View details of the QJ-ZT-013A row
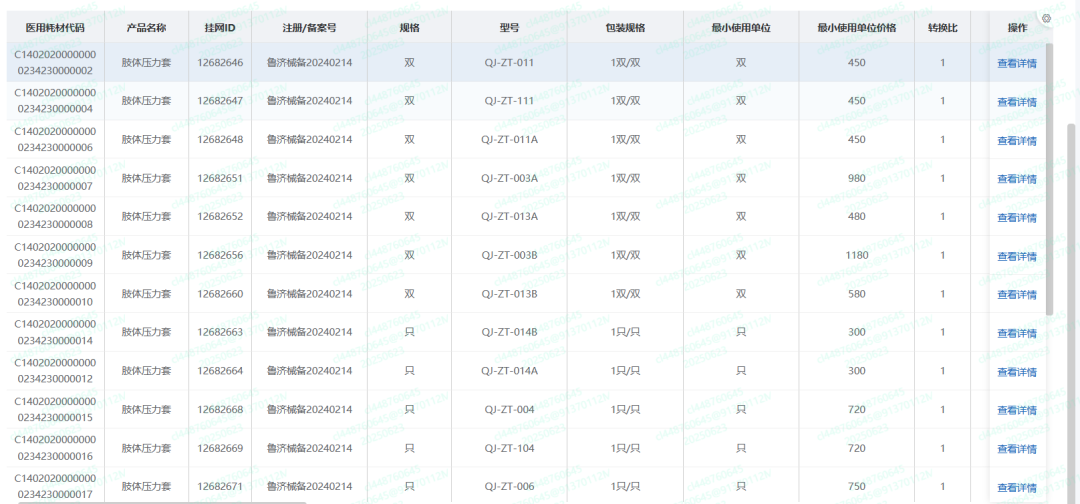1080x504 pixels. 1016,218
